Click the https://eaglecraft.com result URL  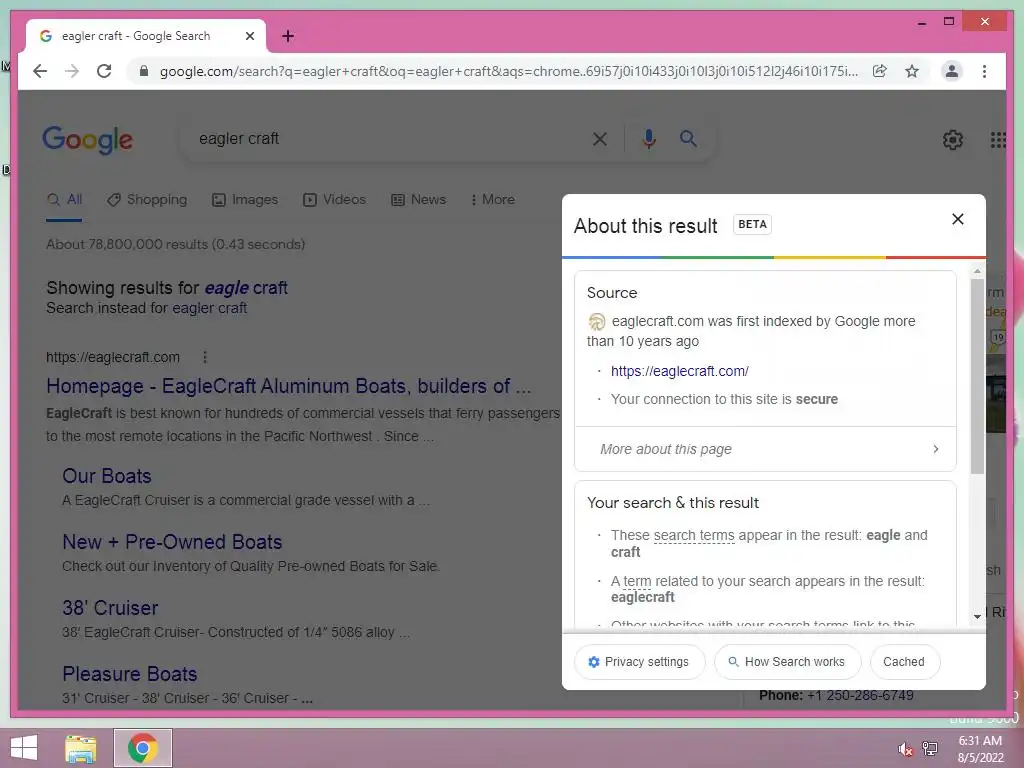[112, 357]
